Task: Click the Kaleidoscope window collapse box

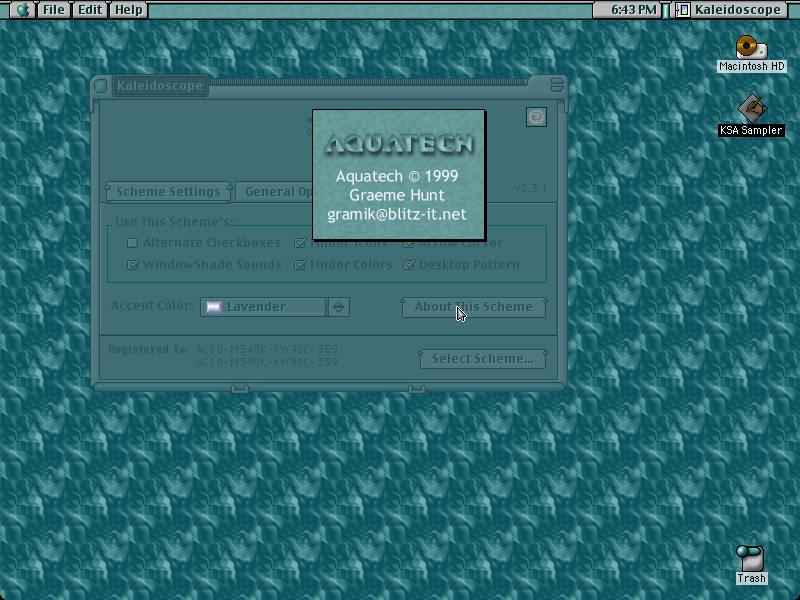Action: pos(557,85)
